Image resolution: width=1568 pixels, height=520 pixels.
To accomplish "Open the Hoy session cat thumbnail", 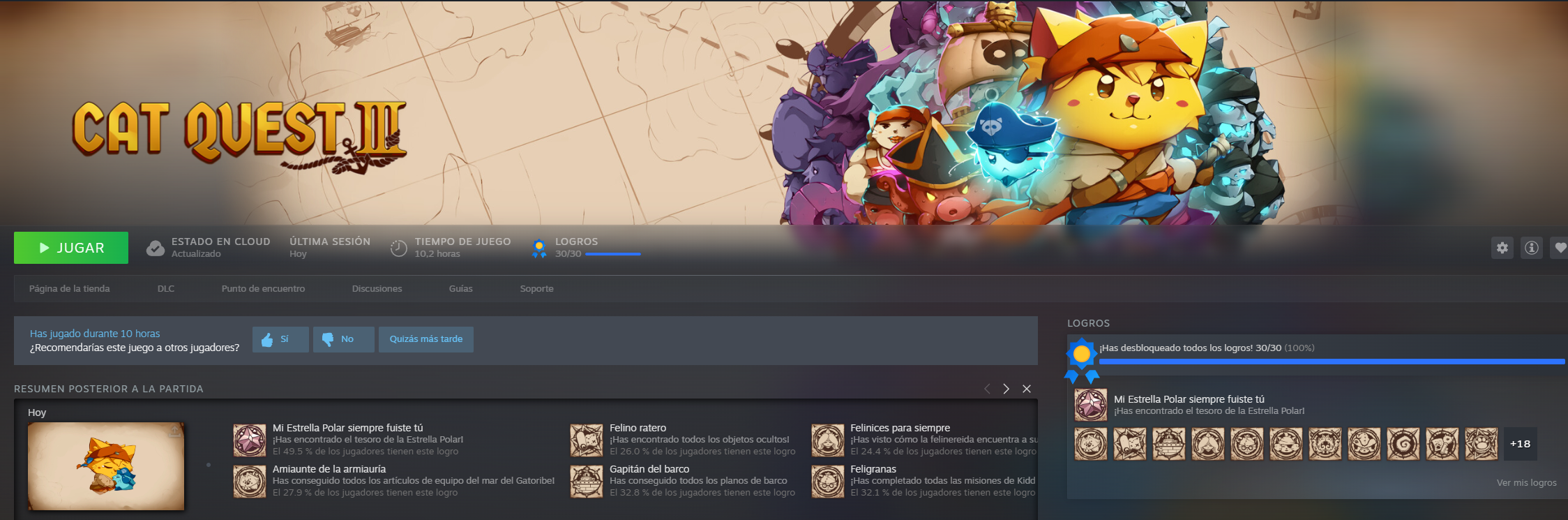I will [106, 466].
